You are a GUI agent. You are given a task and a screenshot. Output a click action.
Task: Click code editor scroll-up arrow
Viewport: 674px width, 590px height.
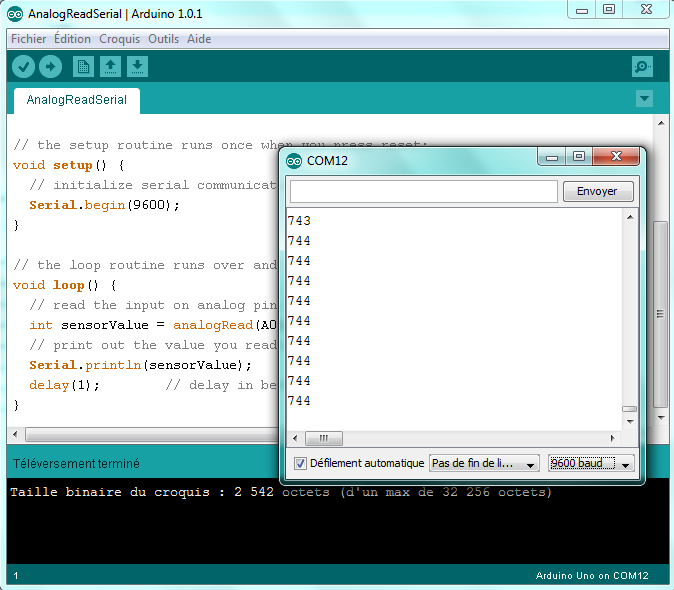pos(661,123)
